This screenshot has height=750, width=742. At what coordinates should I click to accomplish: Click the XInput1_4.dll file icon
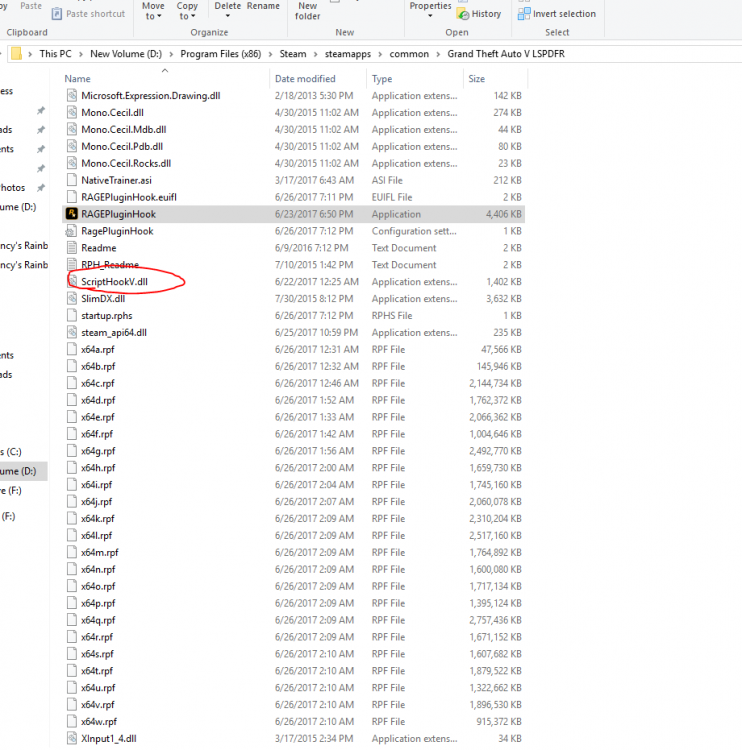[x=72, y=739]
